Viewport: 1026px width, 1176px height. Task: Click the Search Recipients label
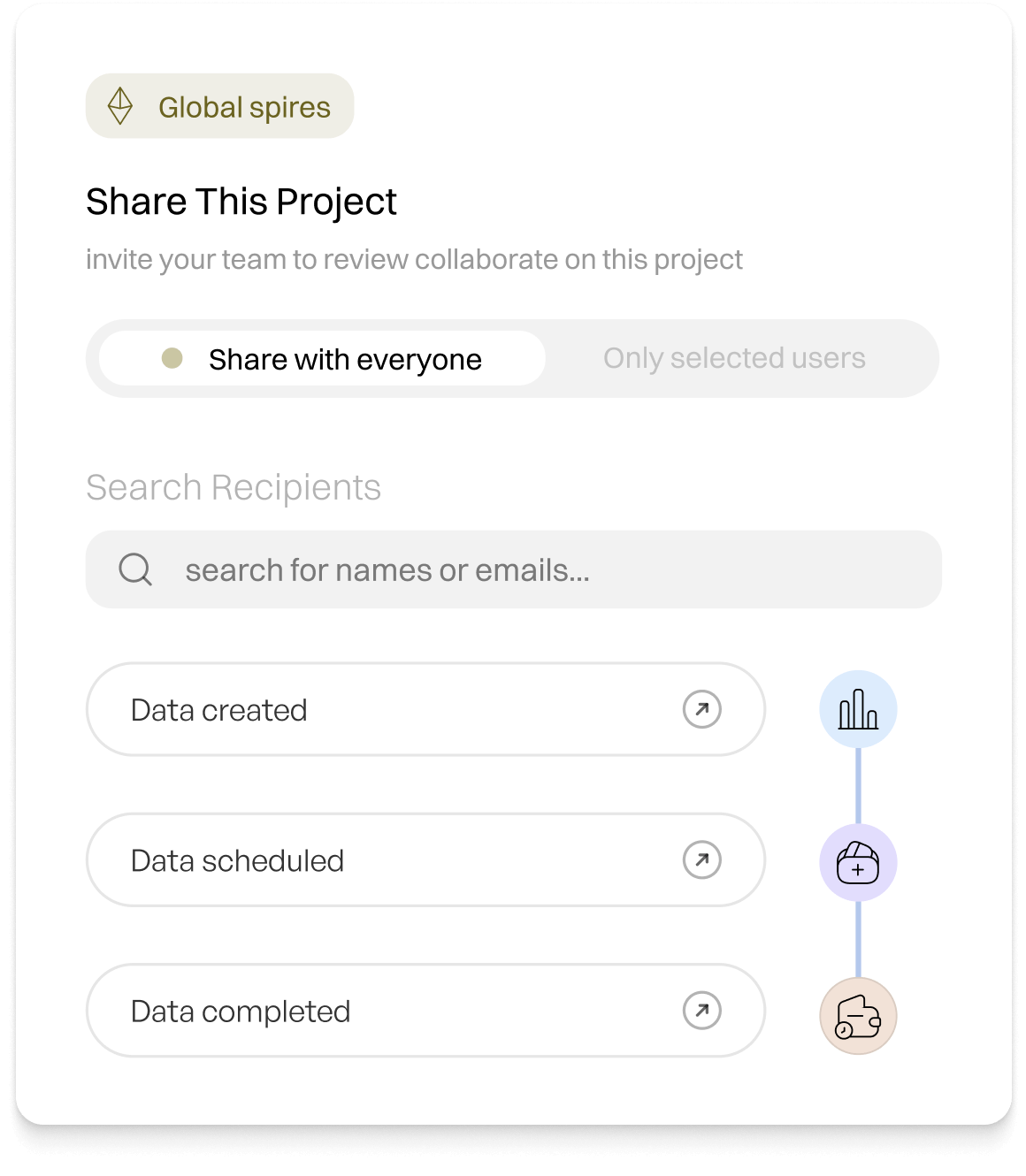234,487
